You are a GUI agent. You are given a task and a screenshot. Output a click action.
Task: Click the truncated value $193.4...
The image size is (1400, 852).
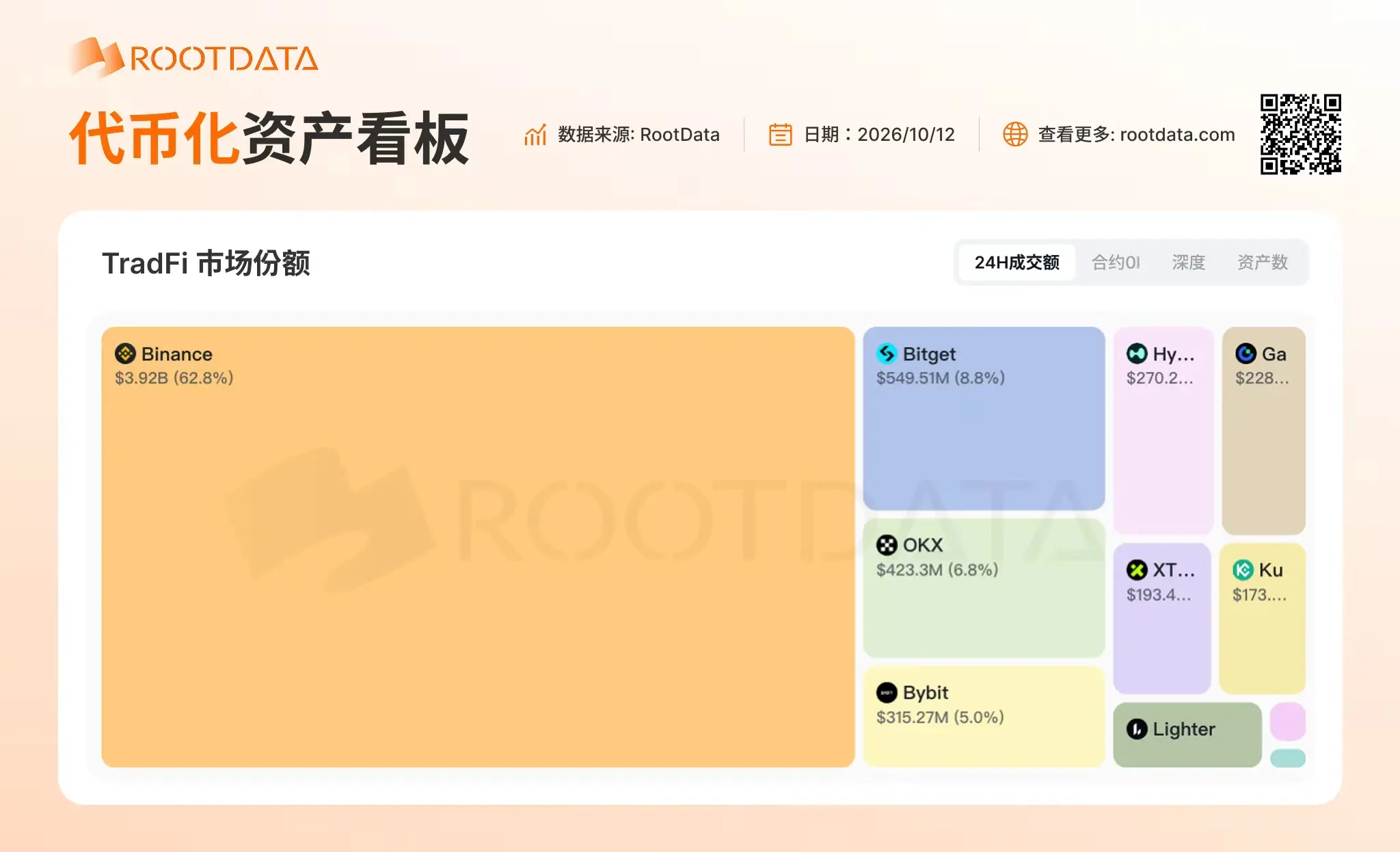coord(1159,595)
